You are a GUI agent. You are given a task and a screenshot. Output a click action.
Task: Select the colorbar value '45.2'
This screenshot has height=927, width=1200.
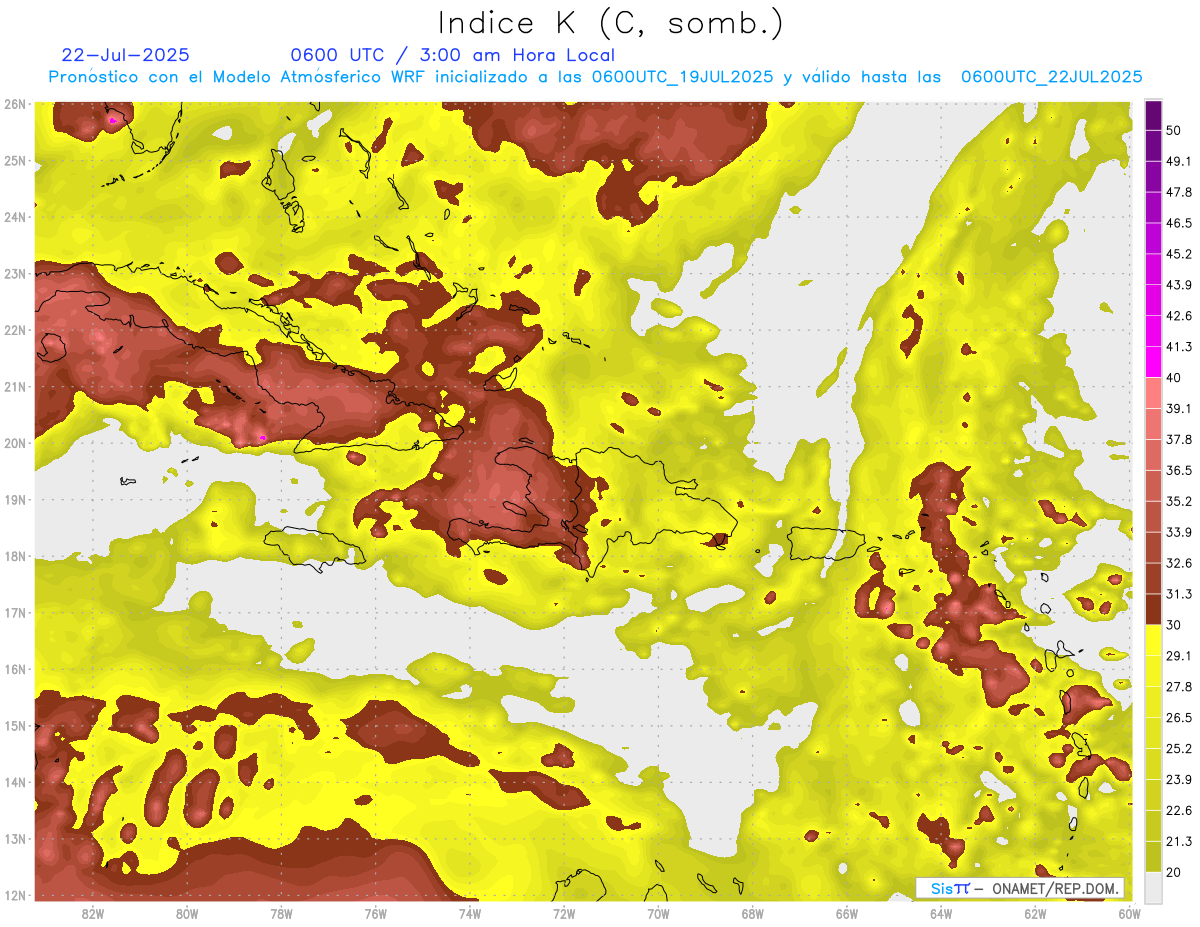pos(1179,254)
